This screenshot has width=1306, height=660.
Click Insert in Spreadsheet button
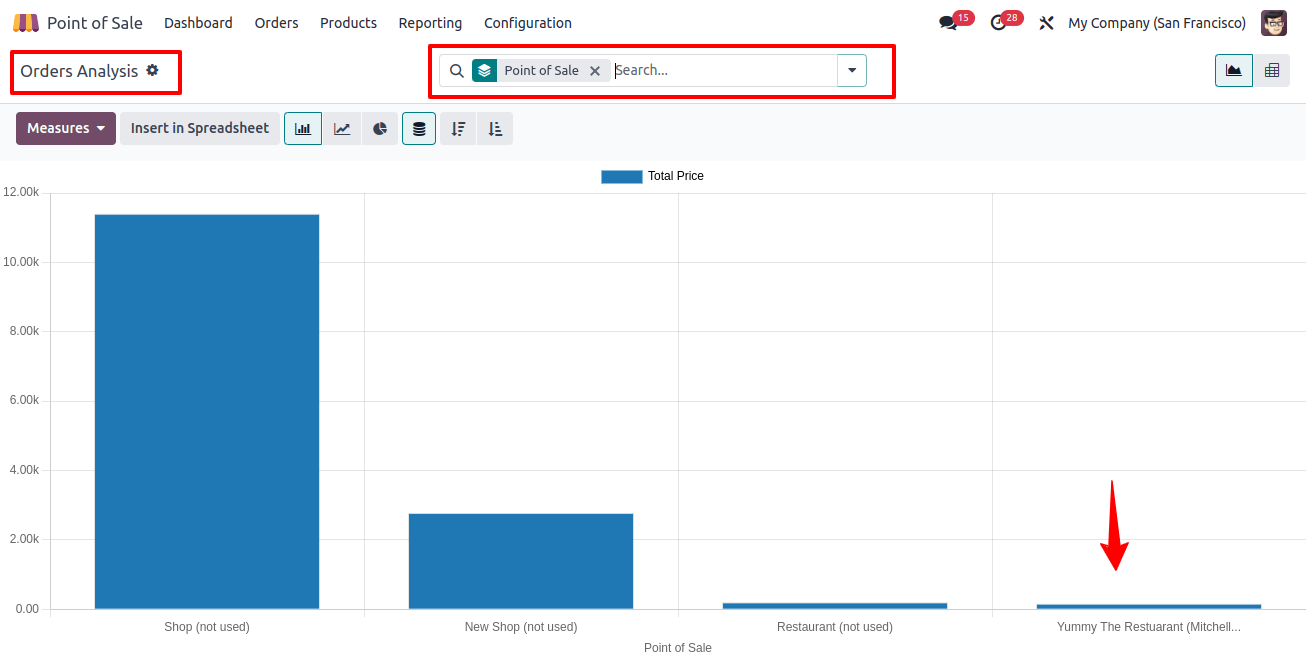(200, 128)
